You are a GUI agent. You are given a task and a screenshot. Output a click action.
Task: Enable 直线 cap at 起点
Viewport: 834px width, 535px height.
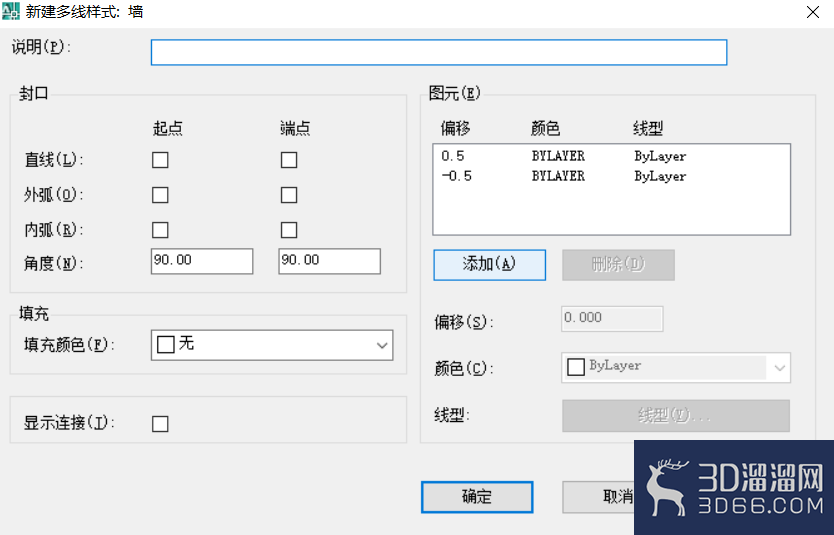point(160,160)
